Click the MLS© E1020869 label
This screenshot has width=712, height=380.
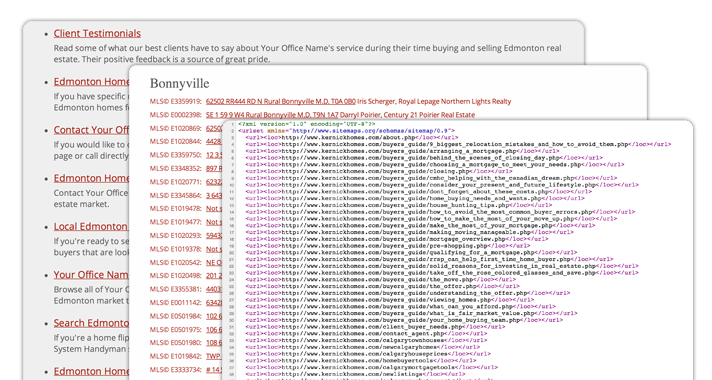tap(176, 128)
